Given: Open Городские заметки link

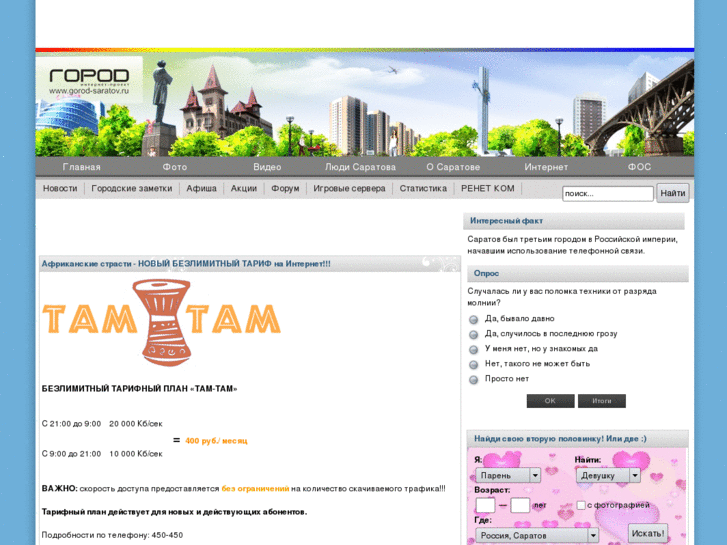Looking at the screenshot, I should click(132, 188).
